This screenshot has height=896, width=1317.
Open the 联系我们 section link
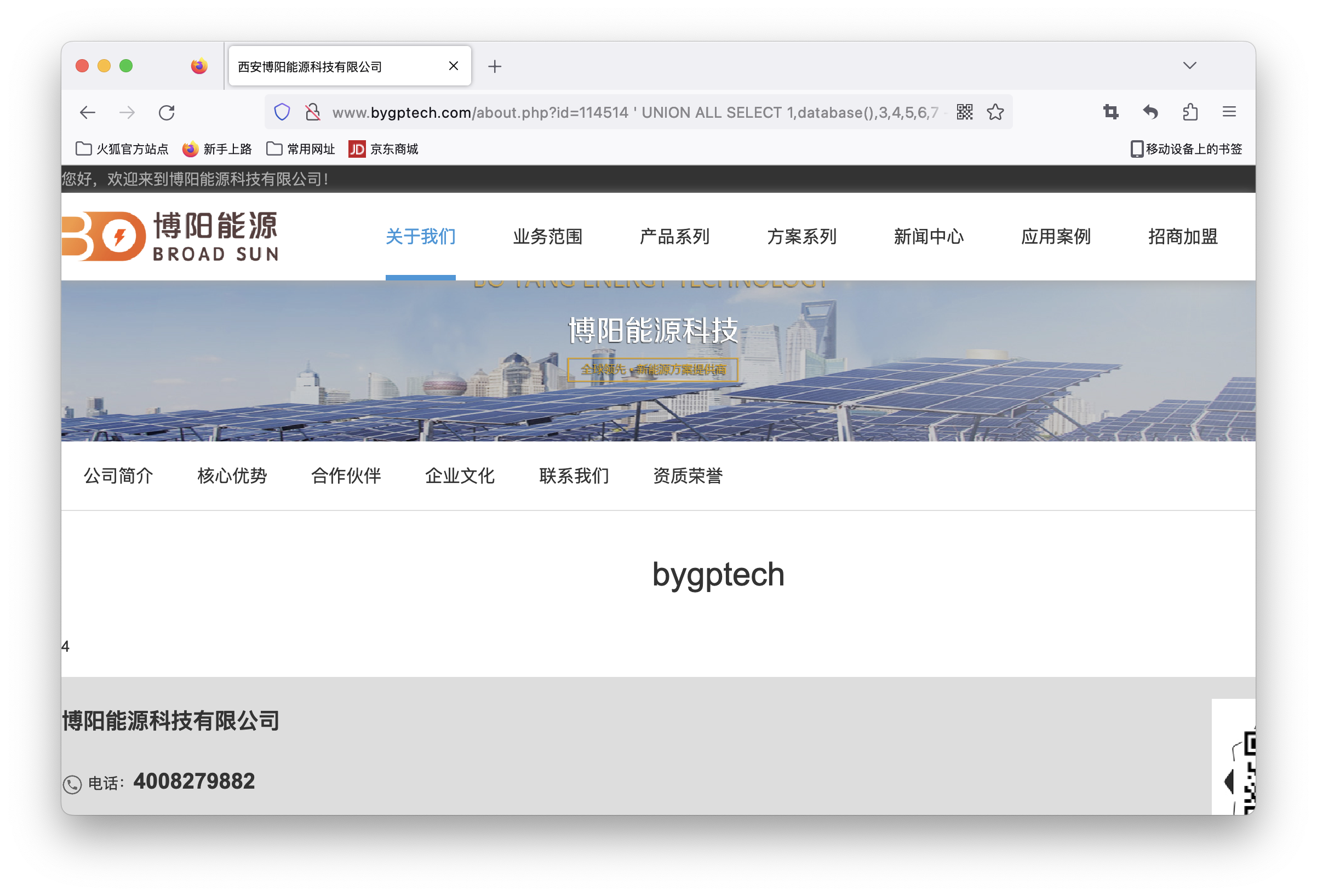coord(574,476)
